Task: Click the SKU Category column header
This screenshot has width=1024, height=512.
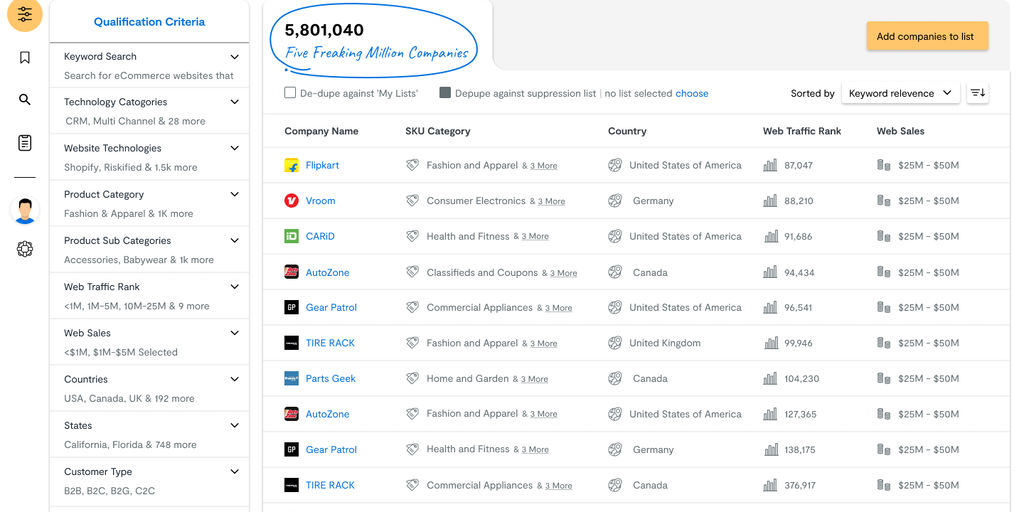Action: point(438,131)
